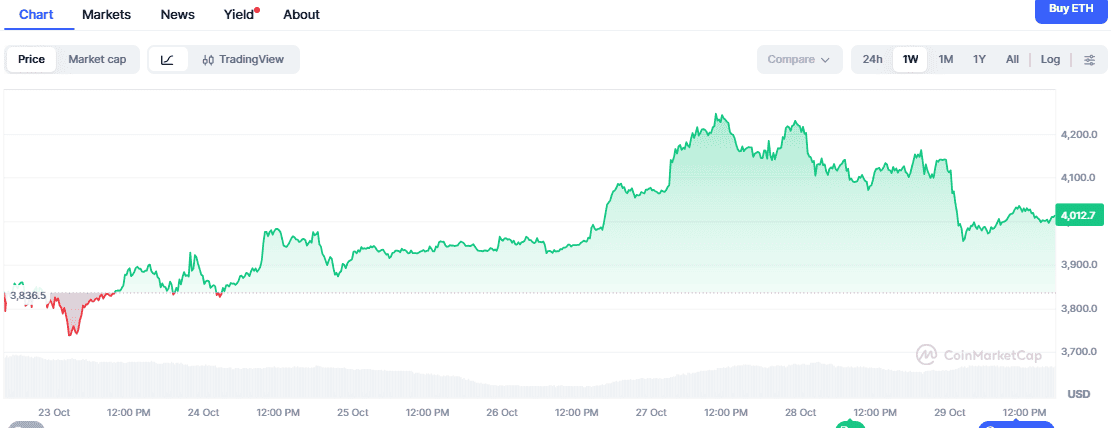
Task: Open the Markets tab
Action: (106, 14)
